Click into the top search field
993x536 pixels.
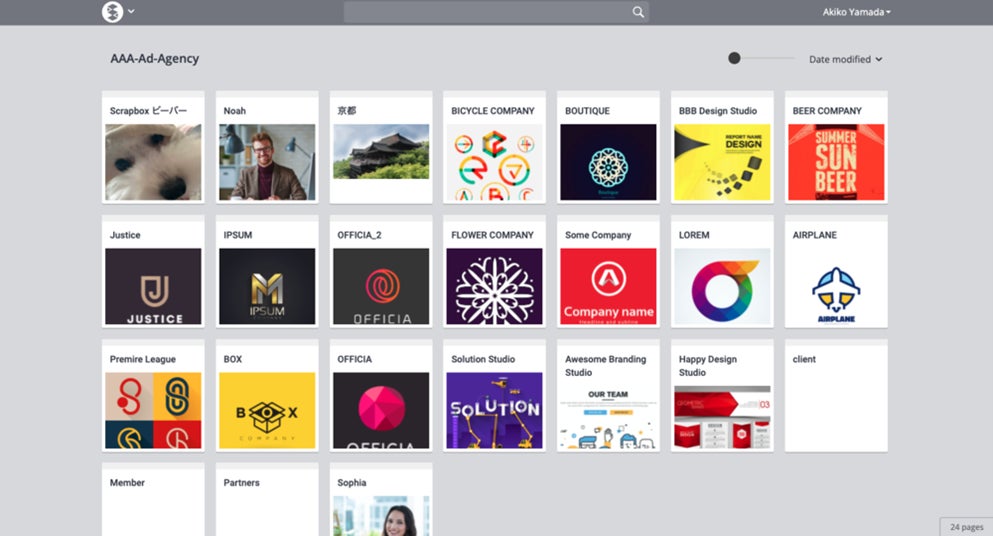[x=496, y=12]
